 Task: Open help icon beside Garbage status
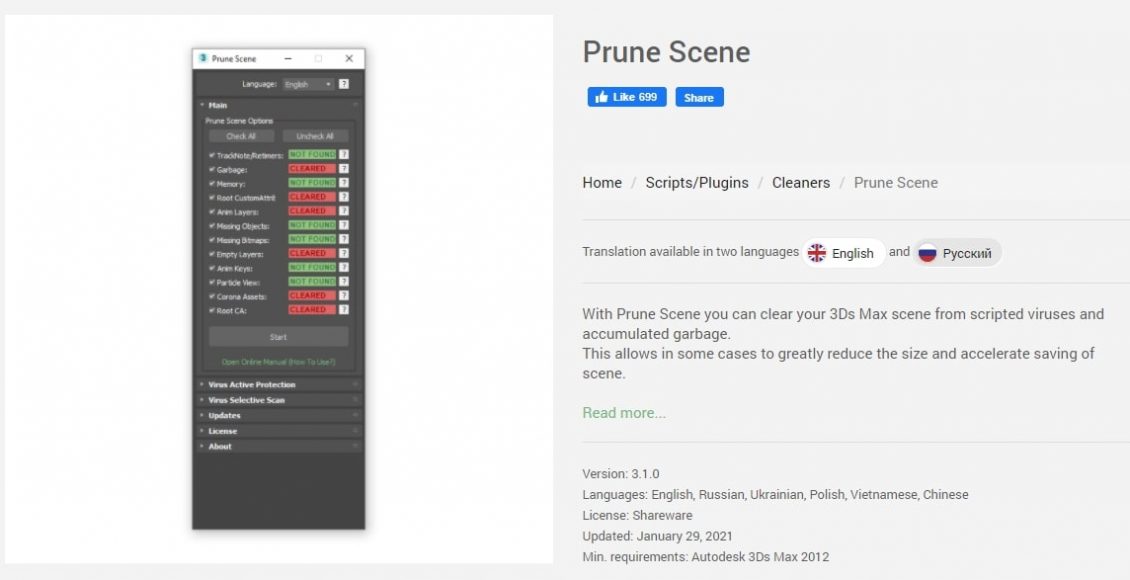(x=344, y=169)
